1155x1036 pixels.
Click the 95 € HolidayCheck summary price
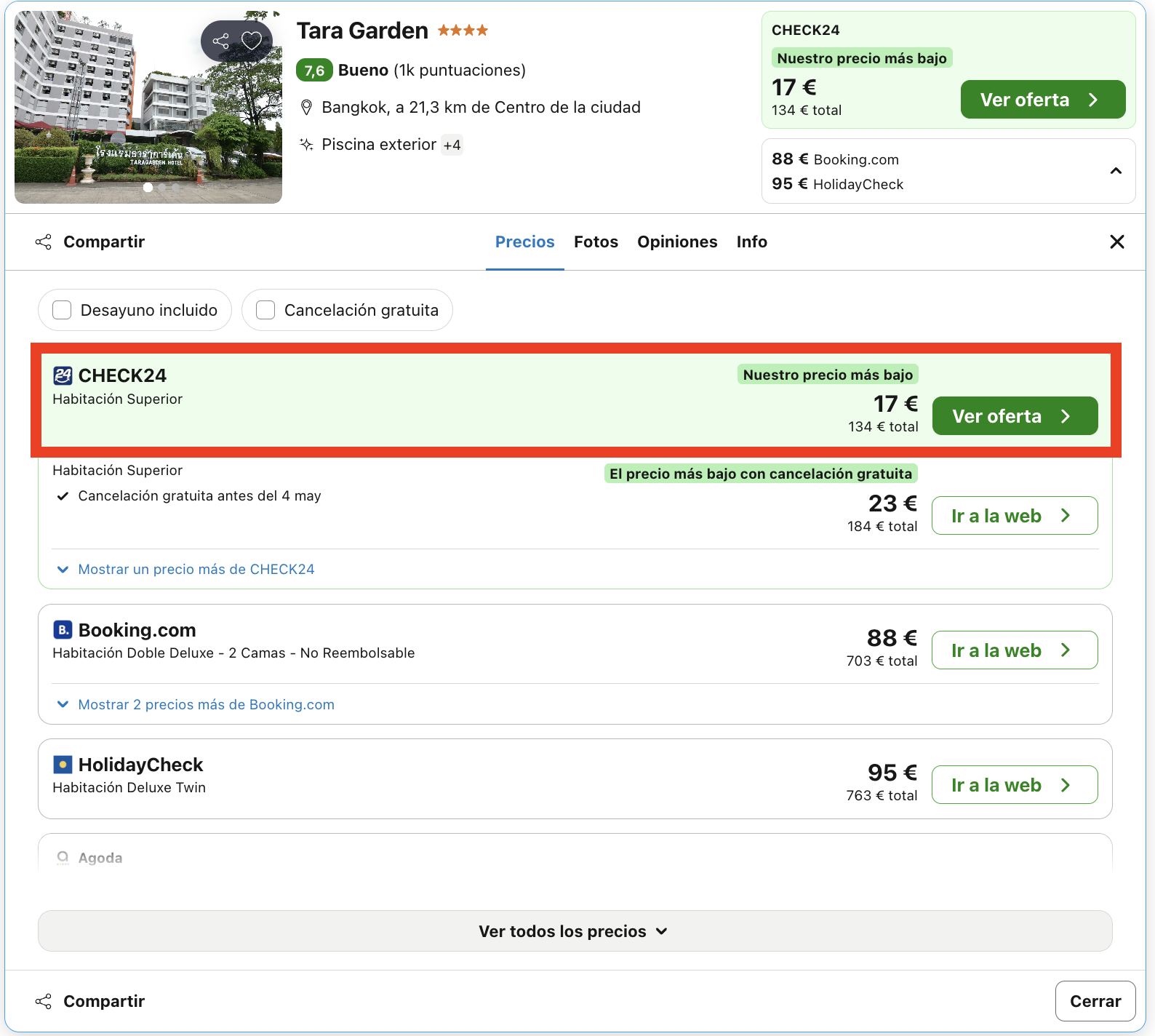(837, 184)
